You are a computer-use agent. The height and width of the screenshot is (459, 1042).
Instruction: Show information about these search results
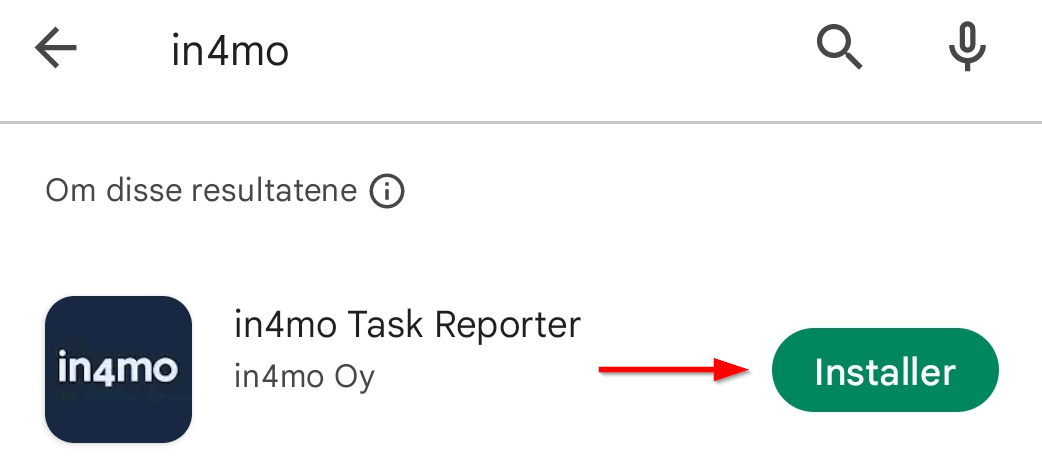pos(387,190)
